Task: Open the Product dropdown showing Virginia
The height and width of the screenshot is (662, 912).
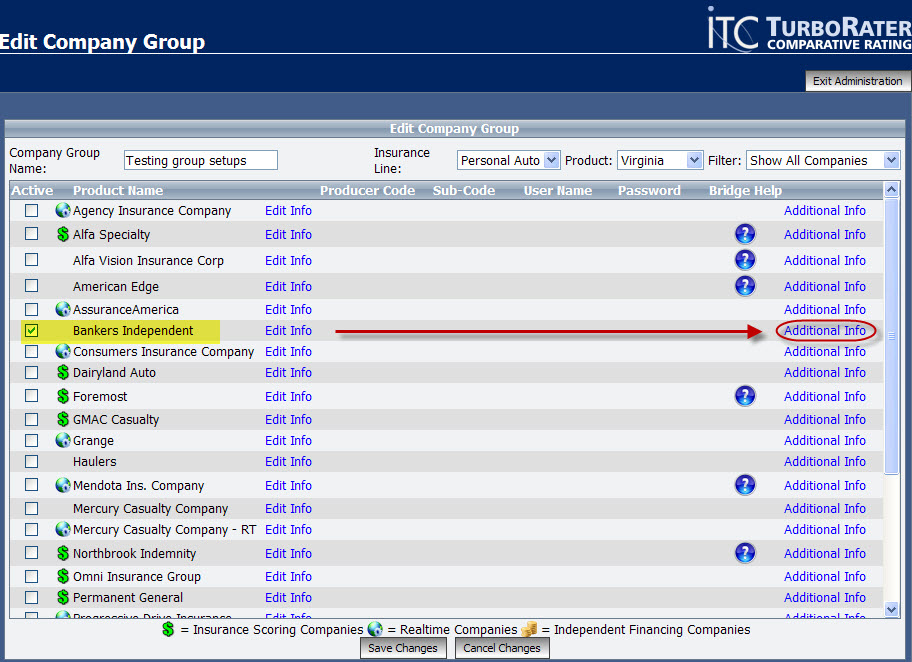Action: [660, 160]
